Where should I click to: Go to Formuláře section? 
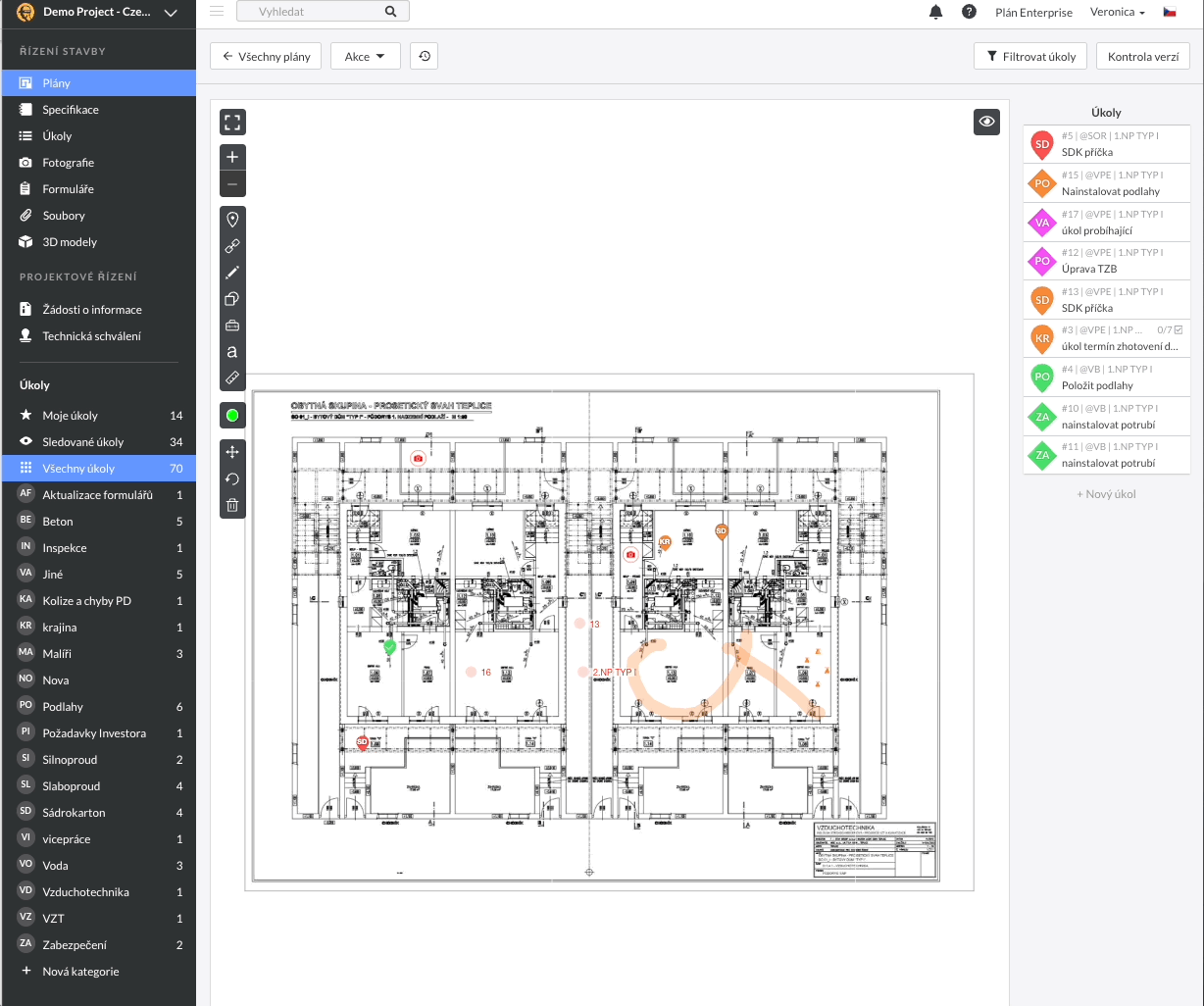[67, 189]
